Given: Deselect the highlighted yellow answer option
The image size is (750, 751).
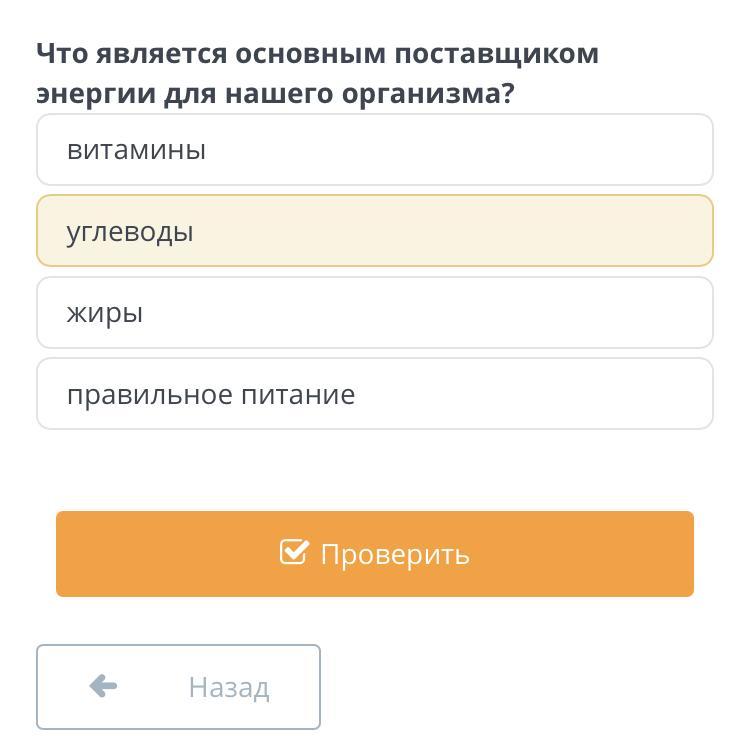Looking at the screenshot, I should coord(374,231).
